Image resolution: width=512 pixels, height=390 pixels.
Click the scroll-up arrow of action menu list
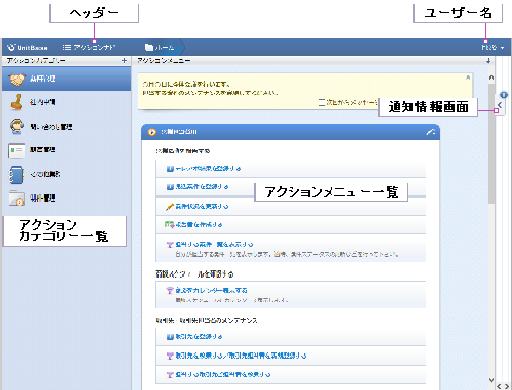pyautogui.click(x=491, y=77)
